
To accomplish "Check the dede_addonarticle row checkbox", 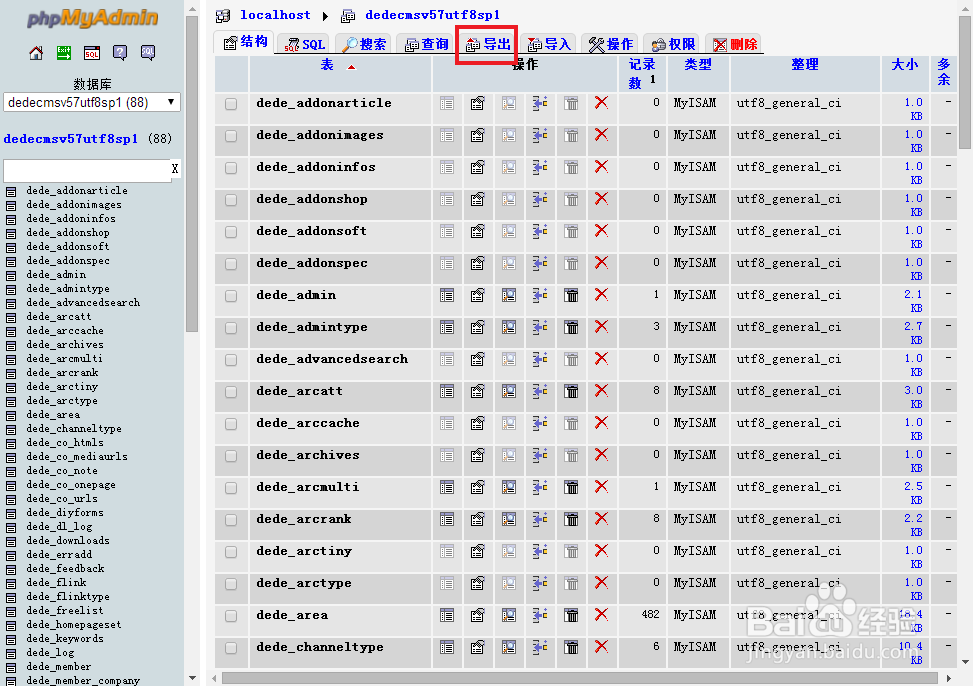I will [231, 104].
